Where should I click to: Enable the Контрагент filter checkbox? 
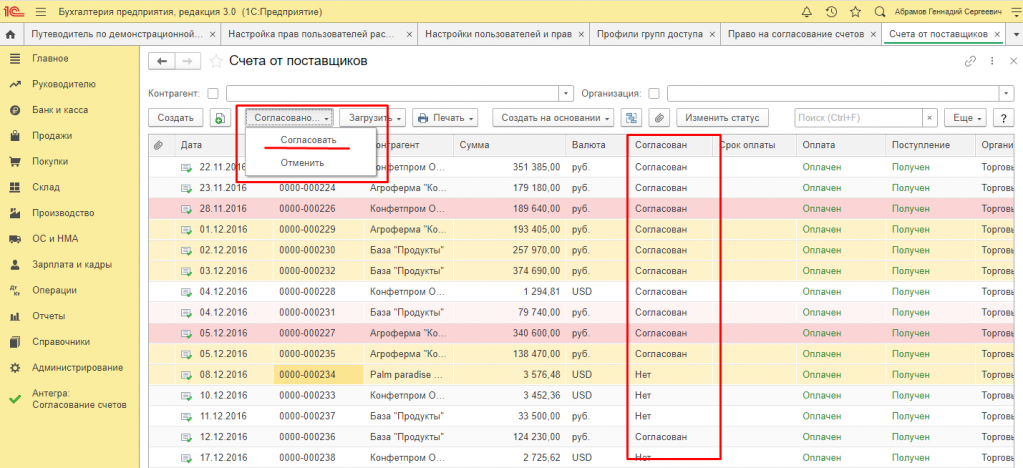[213, 93]
